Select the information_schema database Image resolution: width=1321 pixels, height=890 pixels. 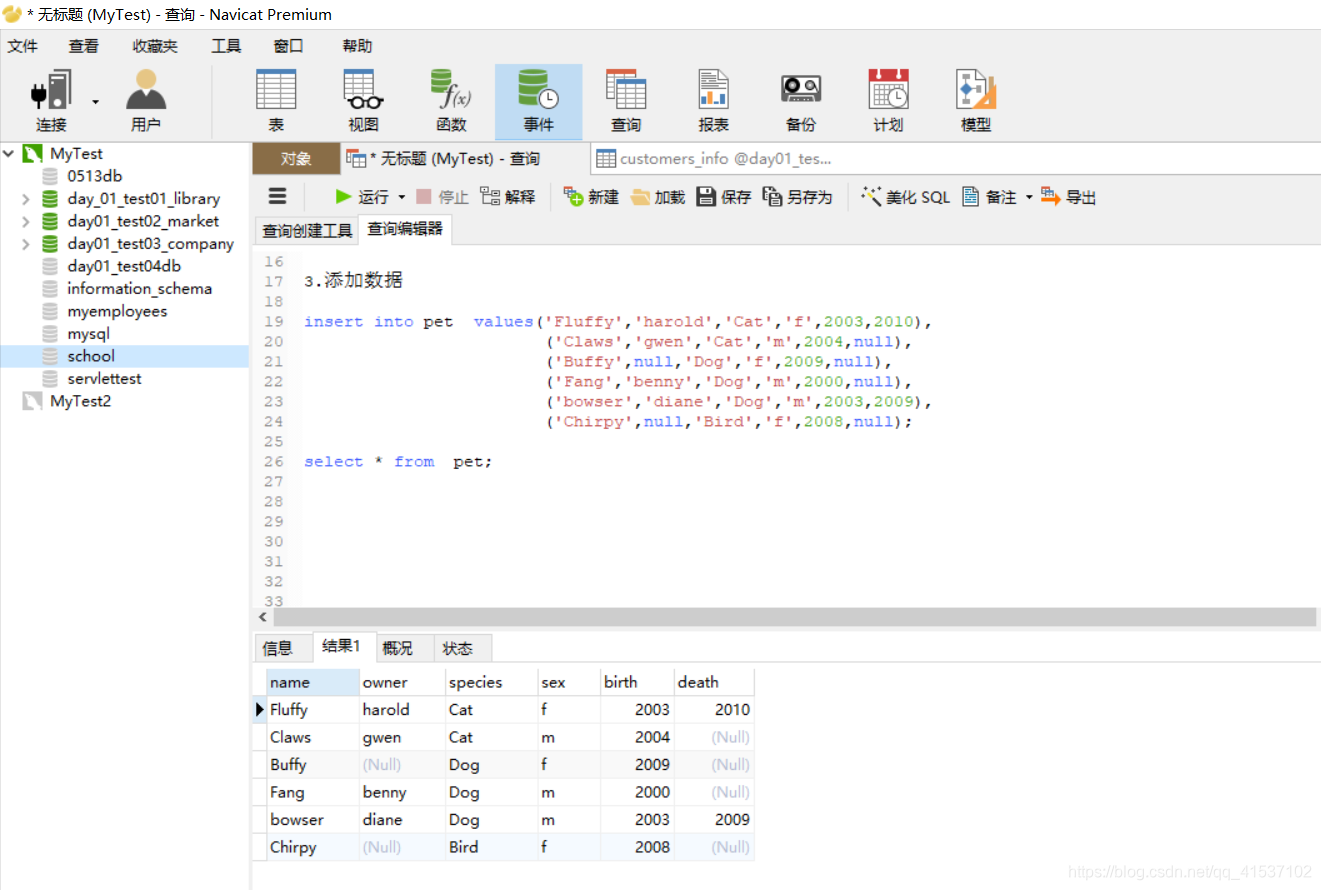point(140,289)
